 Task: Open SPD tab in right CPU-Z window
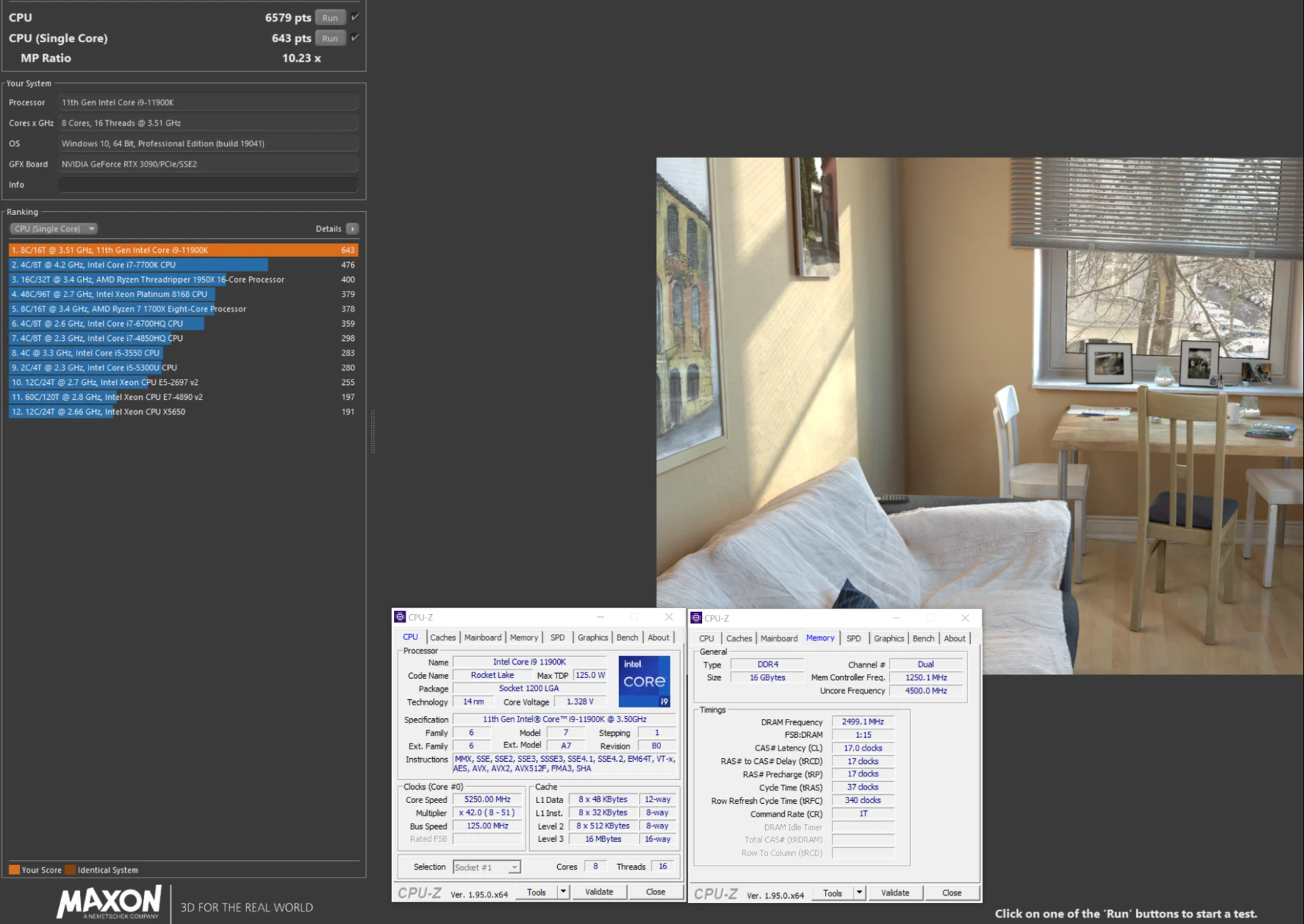854,638
